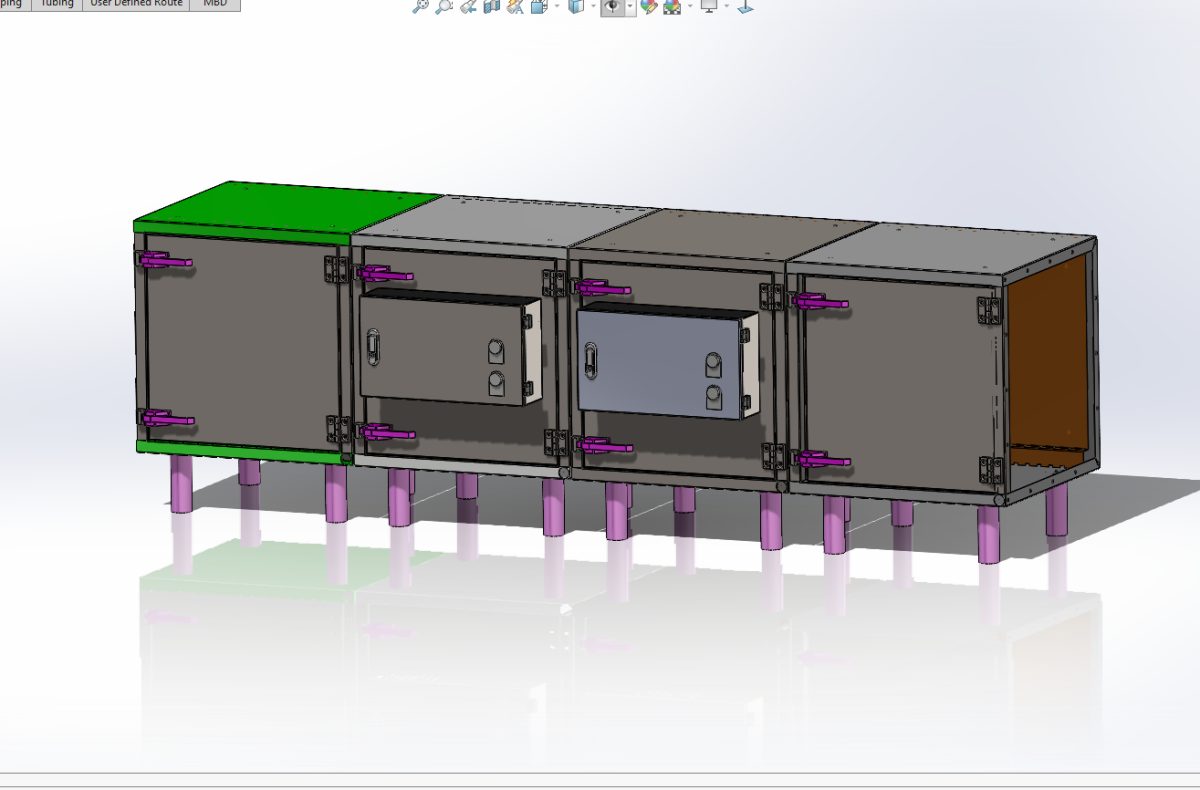
Task: Expand the View Settings dropdown arrow
Action: coord(727,5)
